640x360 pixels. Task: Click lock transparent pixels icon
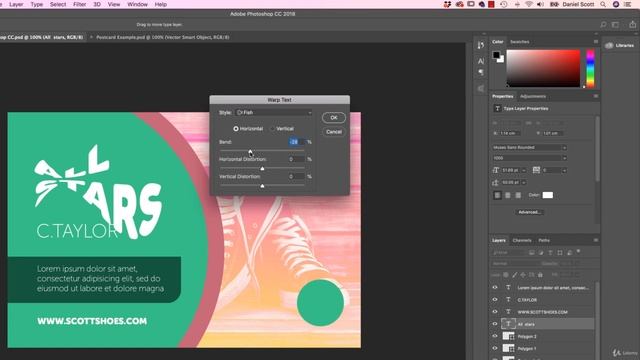[505, 275]
